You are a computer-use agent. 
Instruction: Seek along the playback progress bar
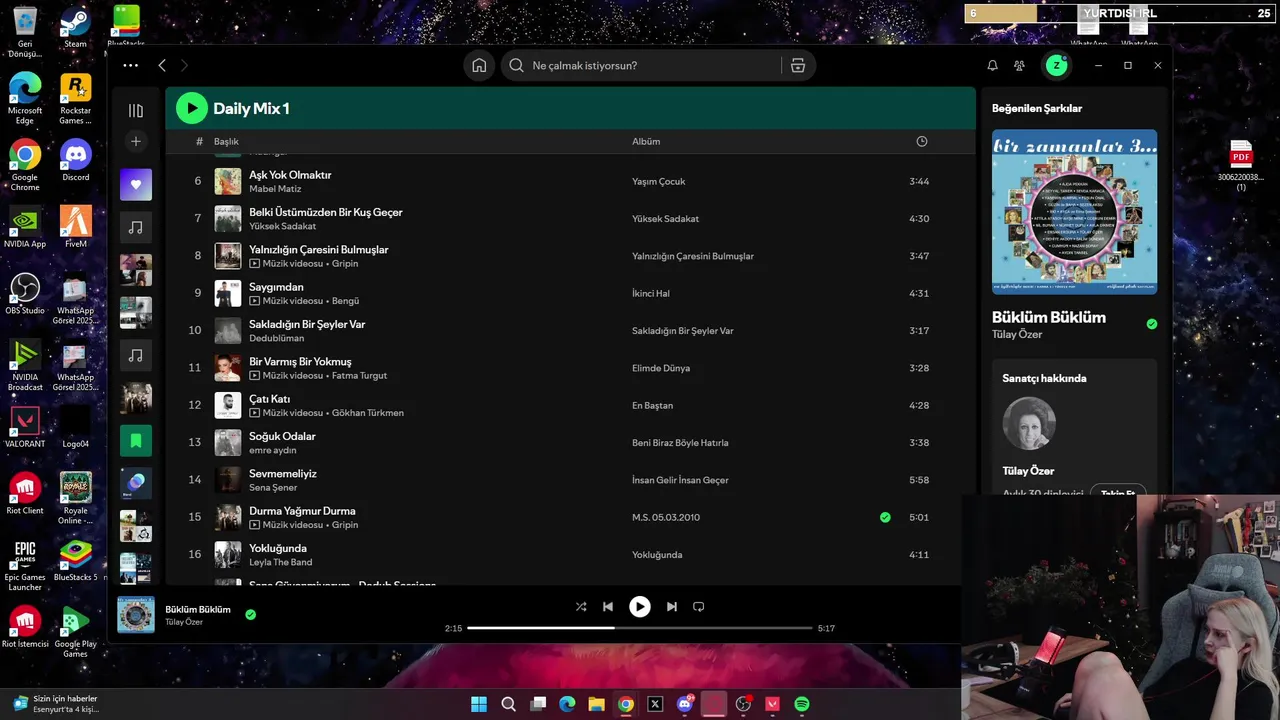coord(640,628)
